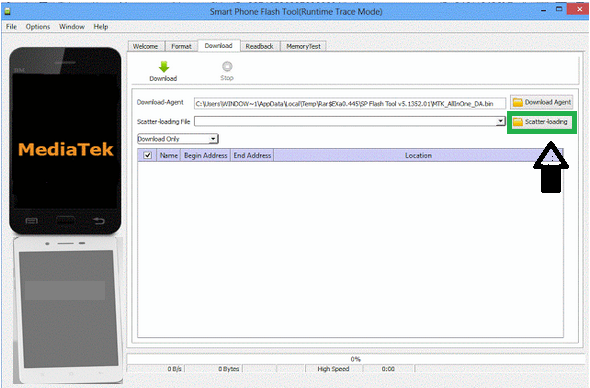This screenshot has width=590, height=388.
Task: Click the Stop circle icon
Action: click(x=227, y=67)
